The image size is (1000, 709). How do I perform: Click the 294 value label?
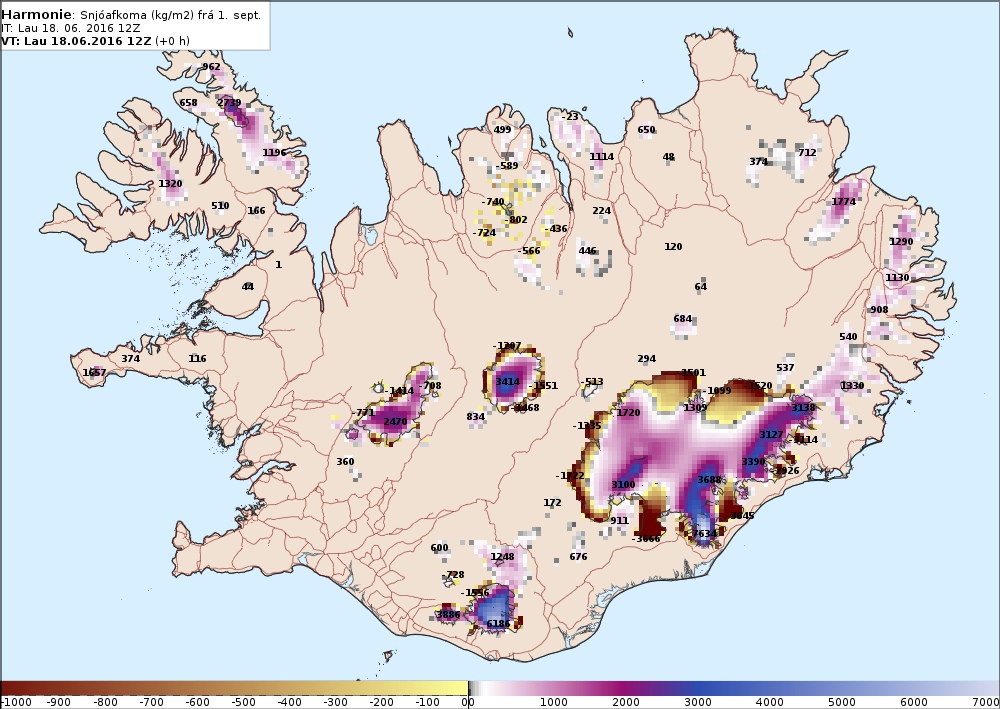click(x=646, y=359)
